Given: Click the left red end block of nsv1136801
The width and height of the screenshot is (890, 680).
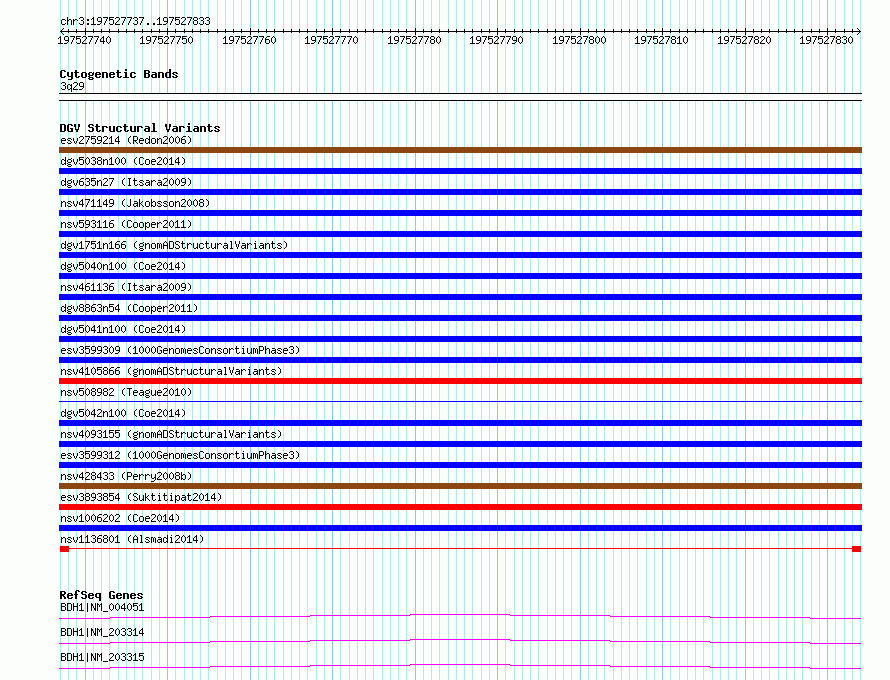Looking at the screenshot, I should point(64,549).
